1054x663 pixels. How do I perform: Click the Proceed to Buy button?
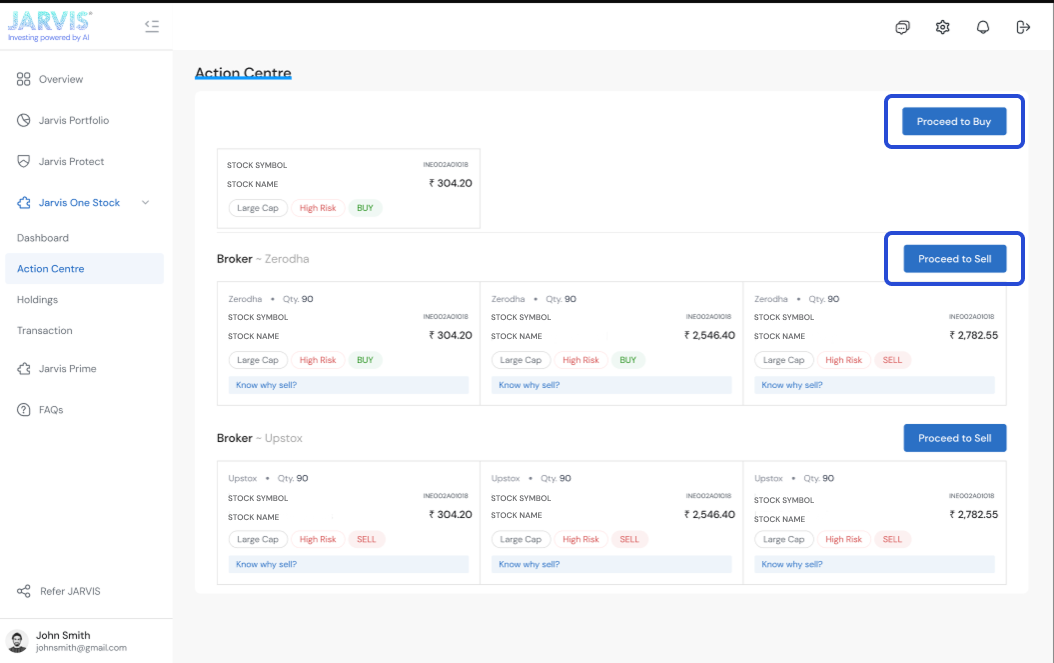pyautogui.click(x=954, y=122)
